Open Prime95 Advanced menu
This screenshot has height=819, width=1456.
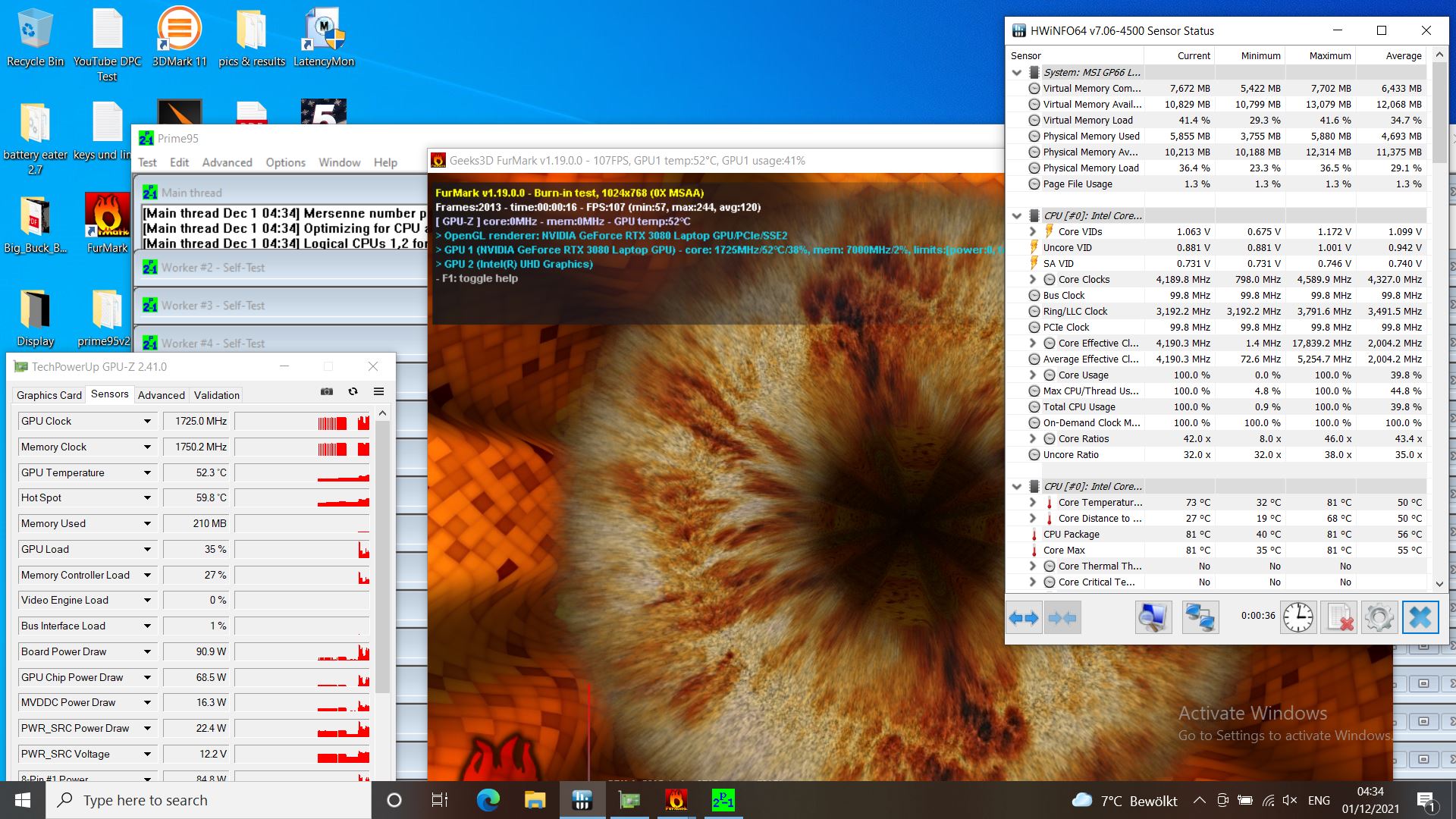[227, 162]
